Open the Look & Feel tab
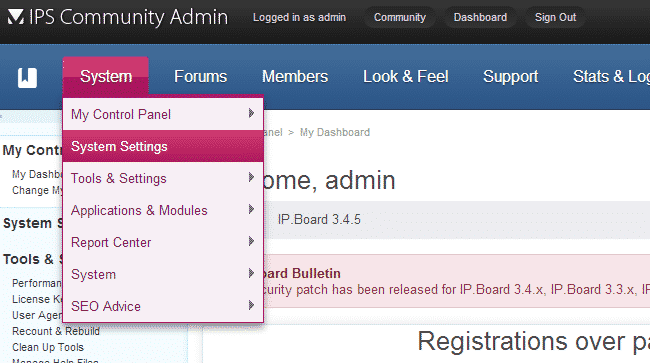 point(405,76)
